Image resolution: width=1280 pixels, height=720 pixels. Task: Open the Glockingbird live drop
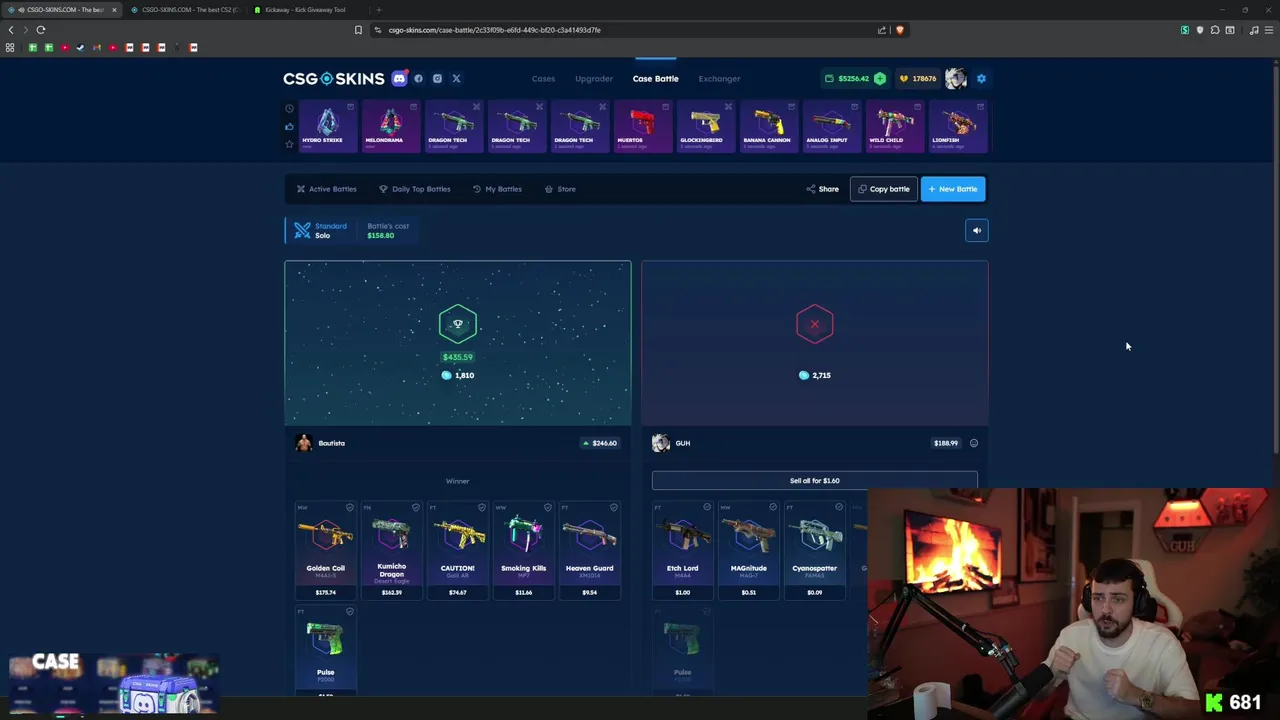pyautogui.click(x=705, y=126)
